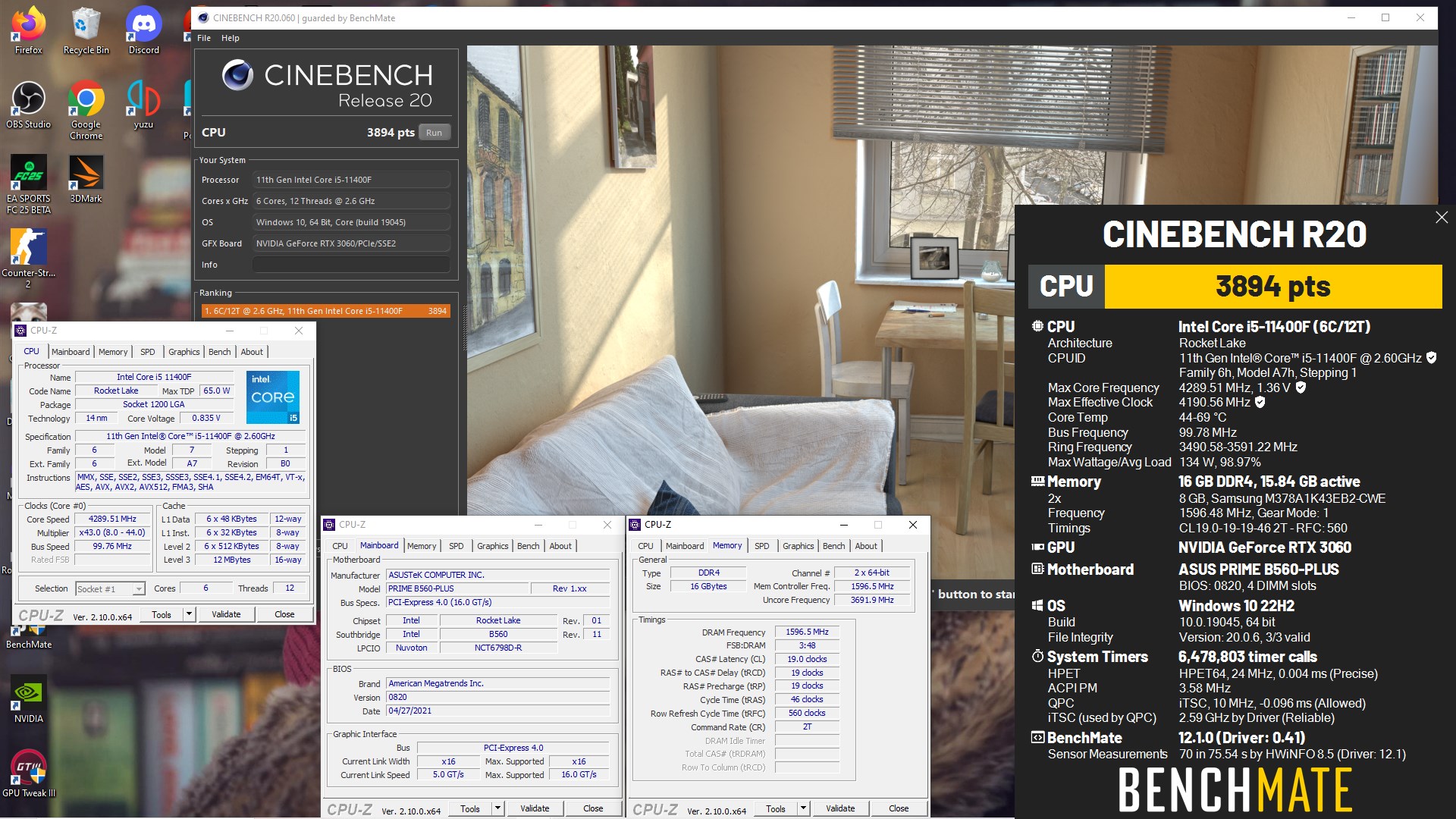Switch to Memory tab in CPU window of CPU-Z
This screenshot has height=819, width=1456.
(113, 352)
